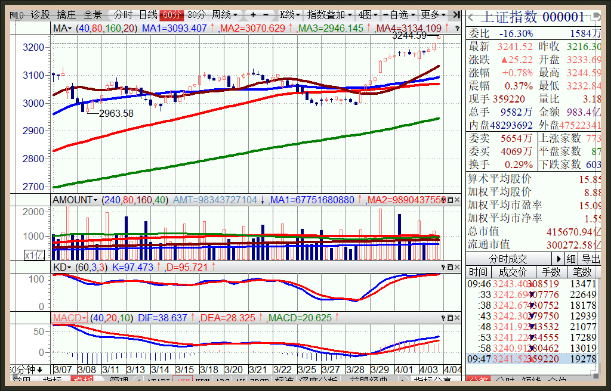The height and width of the screenshot is (391, 611).
Task: Open the 自选 watchlist dropdown
Action: (399, 15)
